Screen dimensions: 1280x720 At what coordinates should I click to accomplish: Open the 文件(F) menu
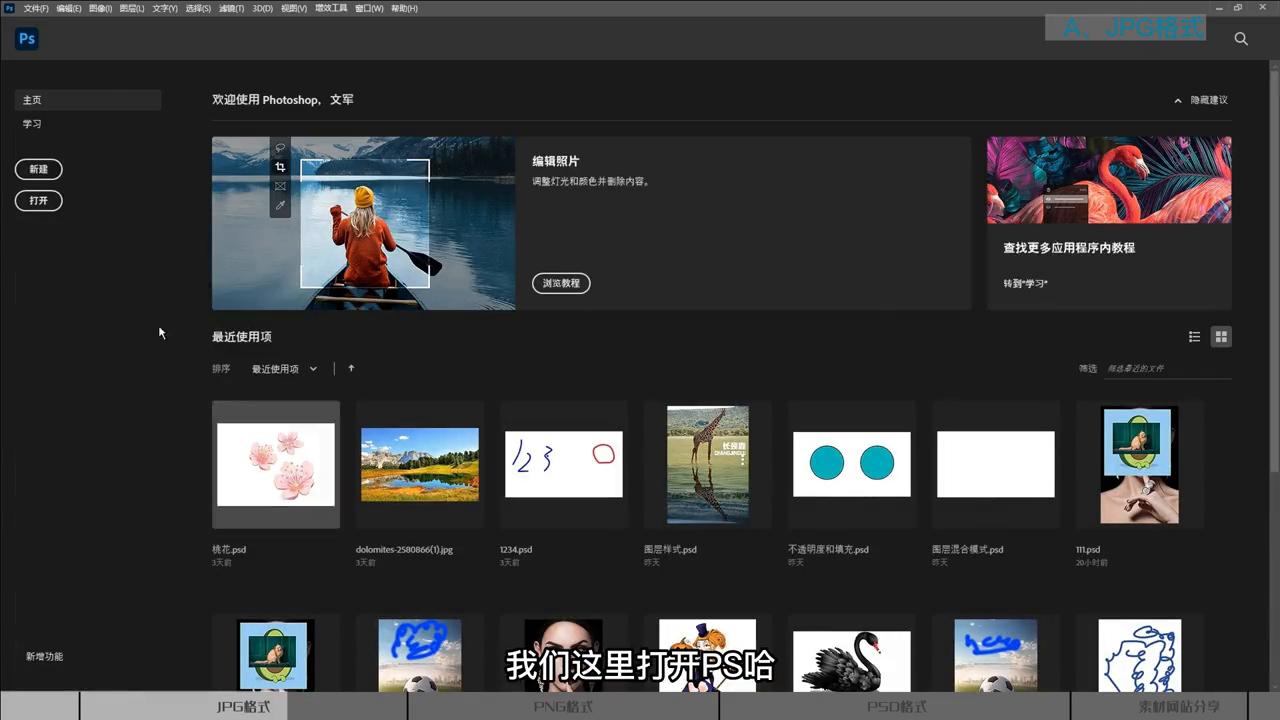point(35,8)
